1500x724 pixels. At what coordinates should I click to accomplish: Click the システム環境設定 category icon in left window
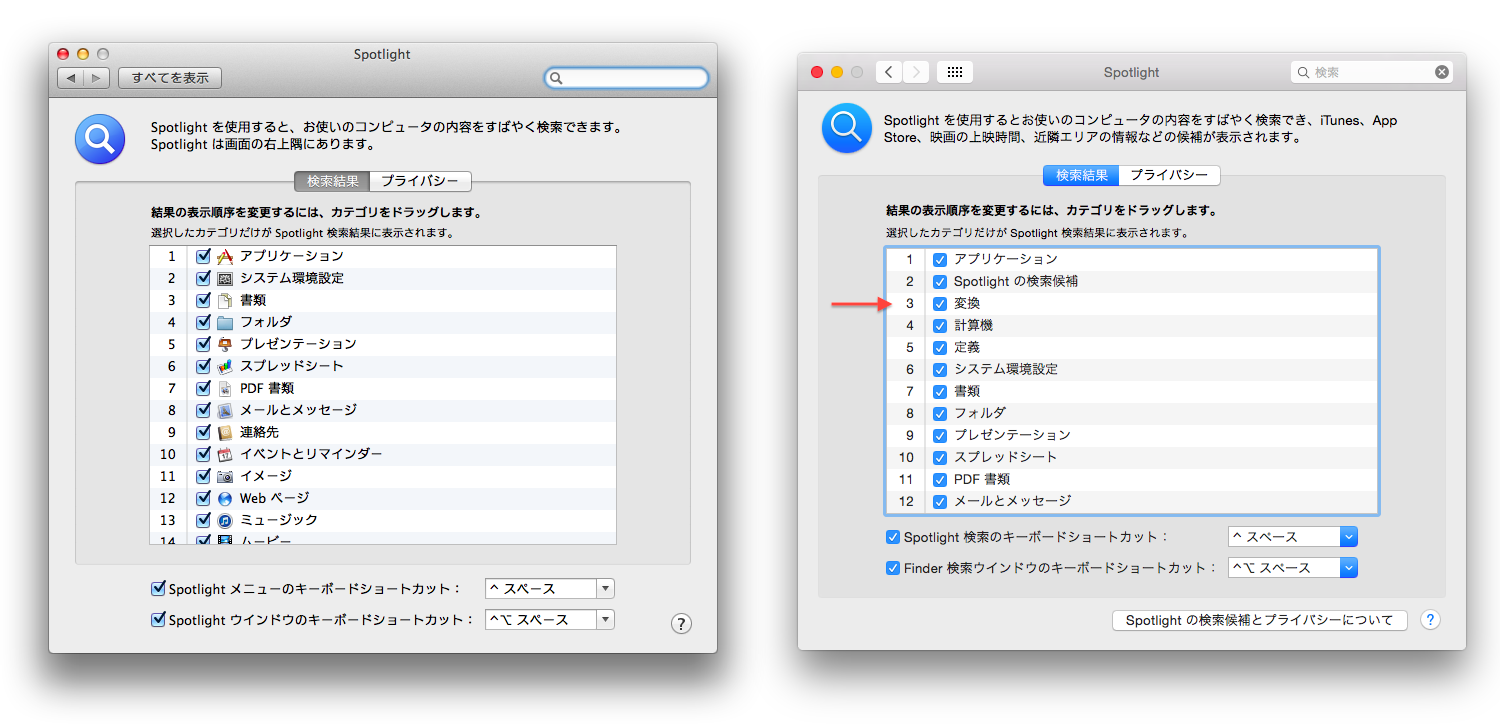[x=225, y=279]
